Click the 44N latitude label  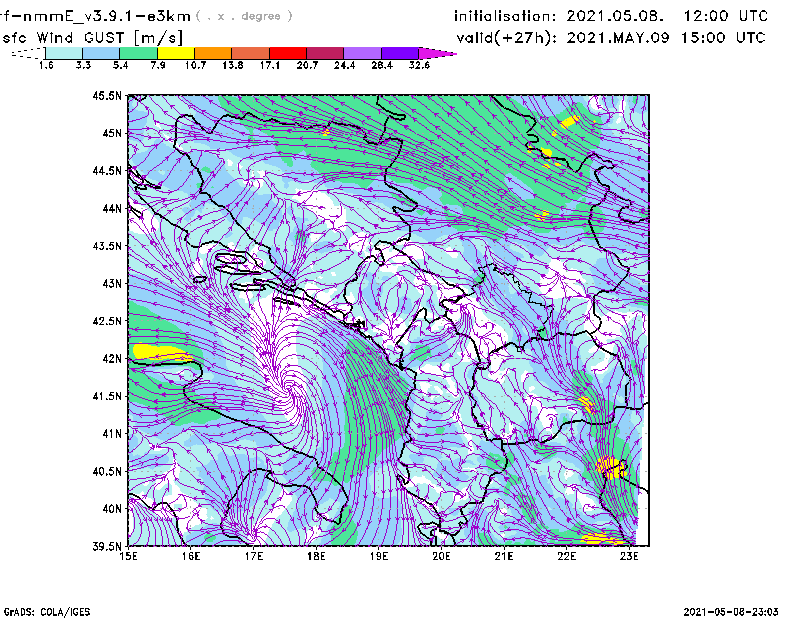[x=112, y=208]
